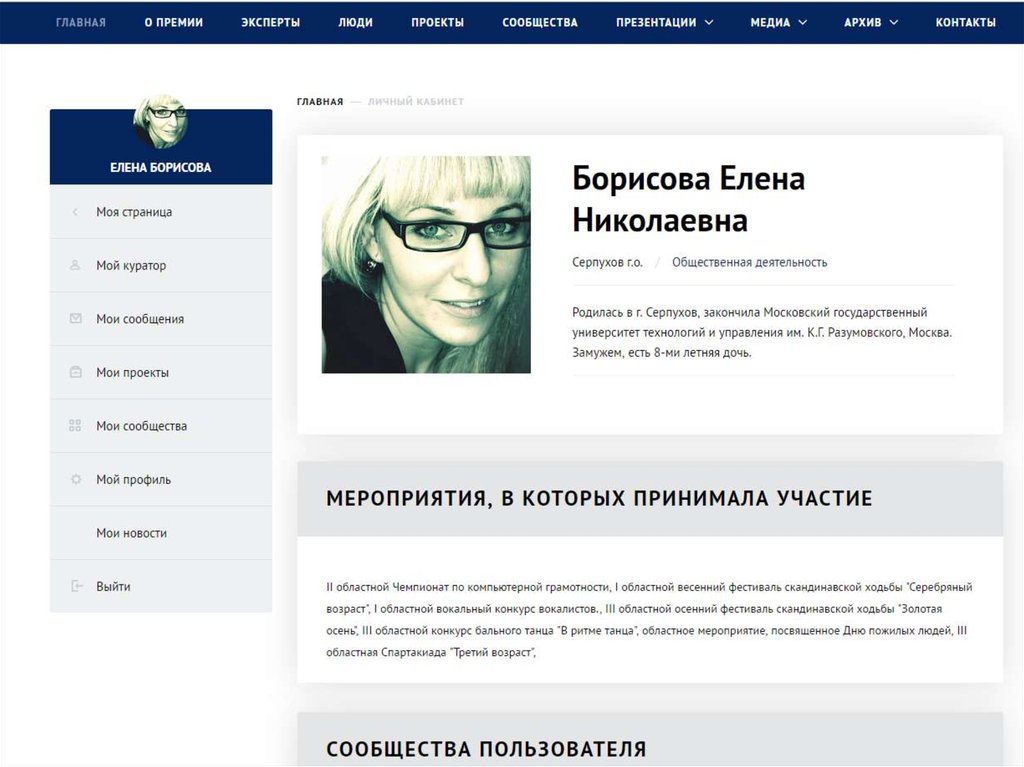The height and width of the screenshot is (767, 1024).
Task: Select the Проекты menu item
Action: tap(438, 22)
